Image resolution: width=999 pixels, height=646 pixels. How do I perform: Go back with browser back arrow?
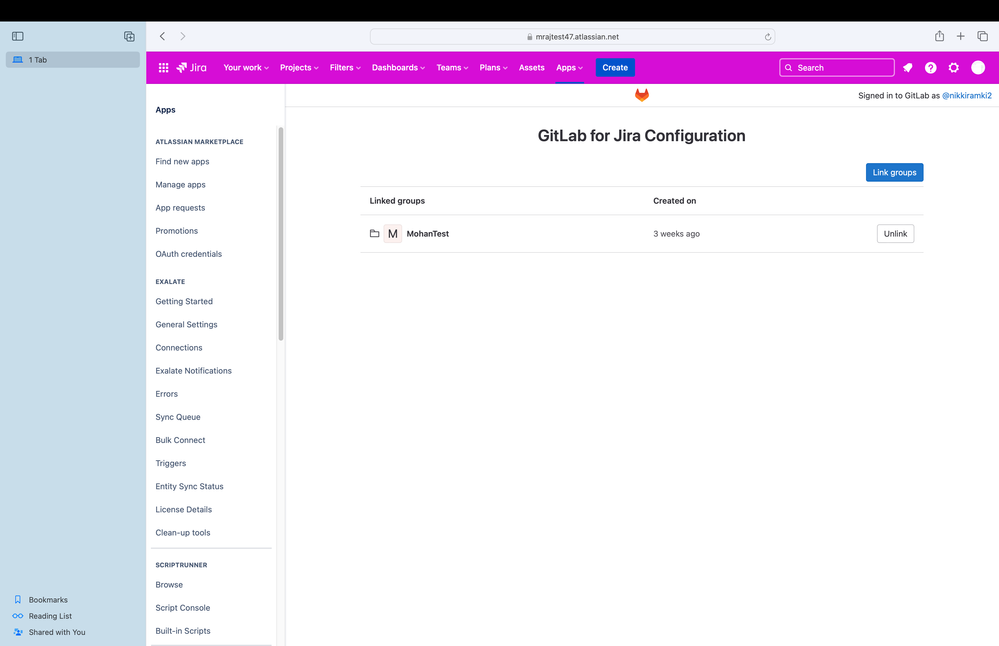[x=162, y=36]
